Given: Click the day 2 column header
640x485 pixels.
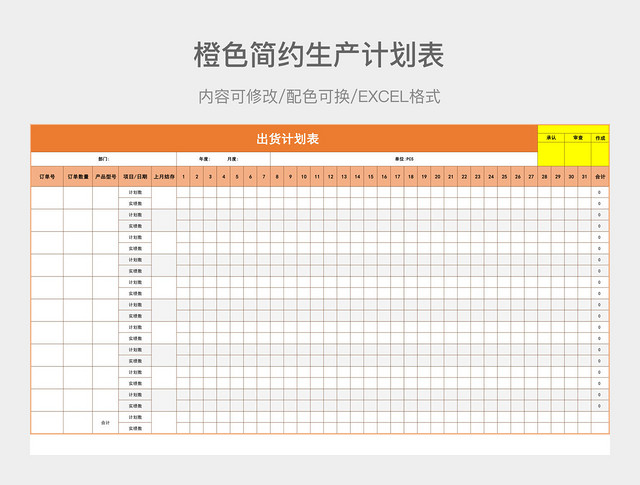Looking at the screenshot, I should pyautogui.click(x=197, y=177).
